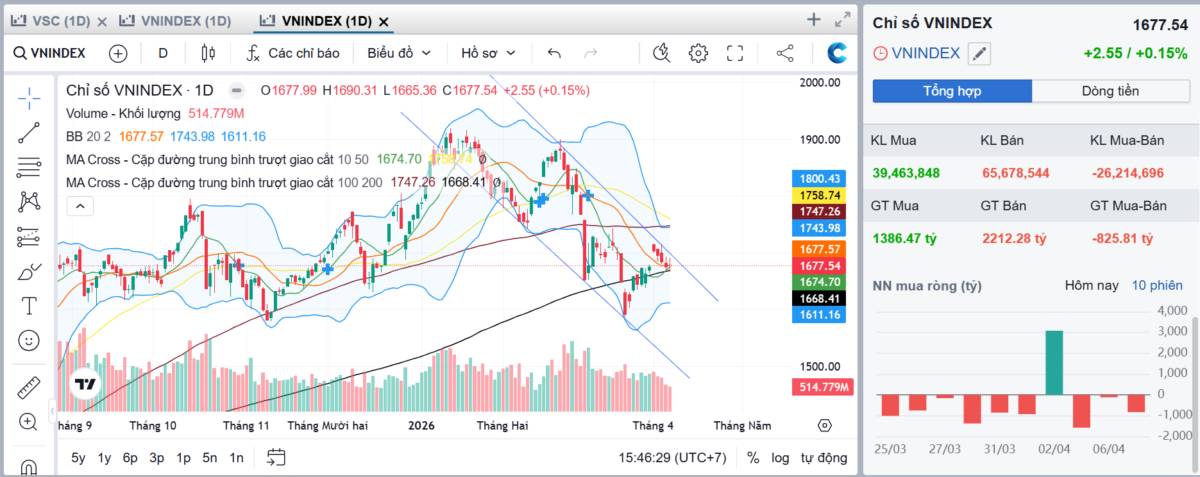Select the brush drawing tool
Viewport: 1200px width, 477px height.
[29, 271]
